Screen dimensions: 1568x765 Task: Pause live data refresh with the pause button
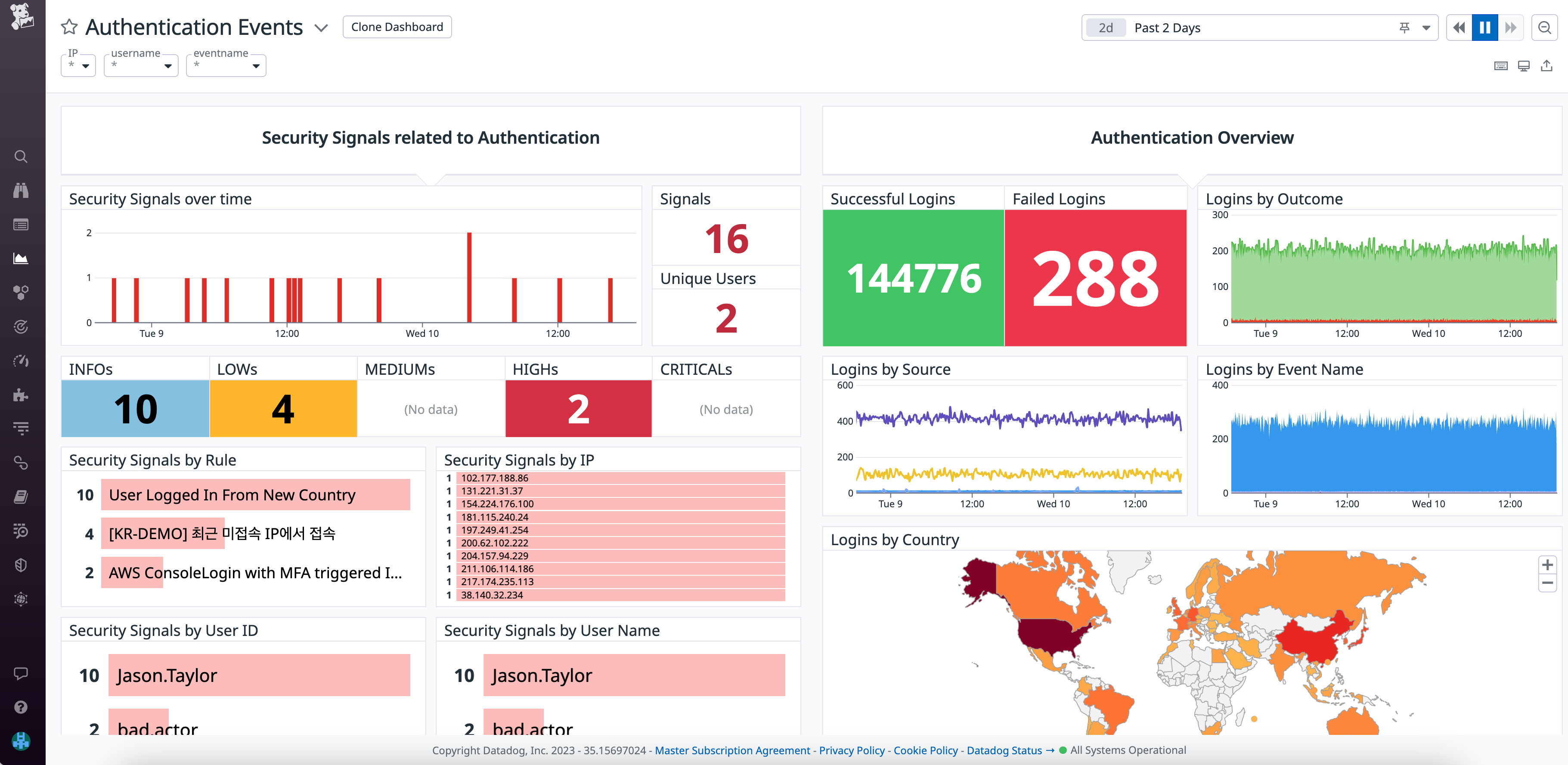point(1484,28)
